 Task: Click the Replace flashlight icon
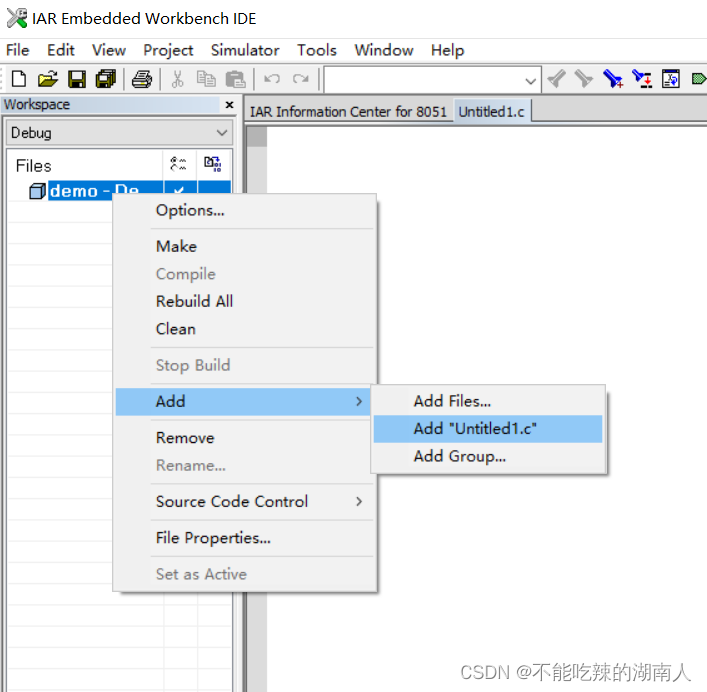pos(642,79)
